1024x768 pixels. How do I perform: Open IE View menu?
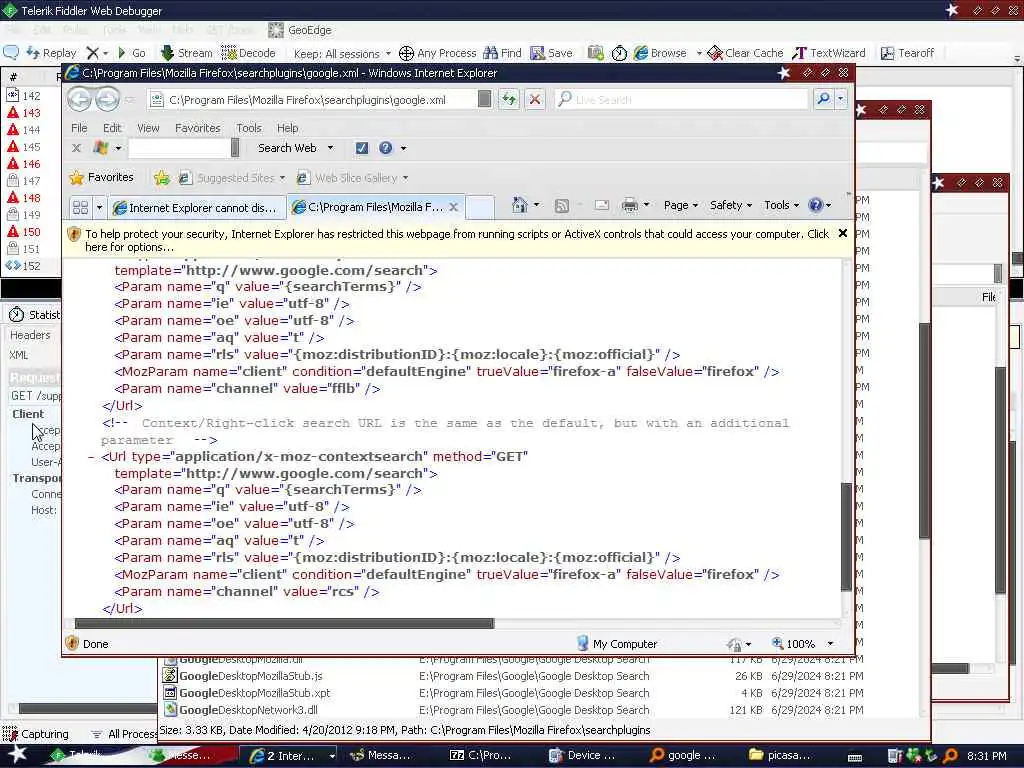[148, 128]
